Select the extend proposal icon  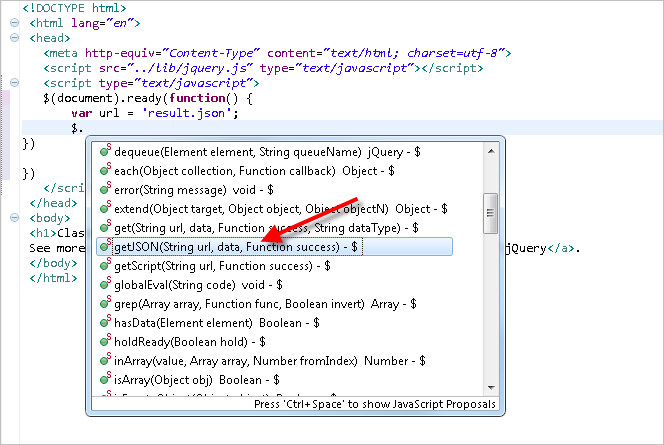pos(105,208)
